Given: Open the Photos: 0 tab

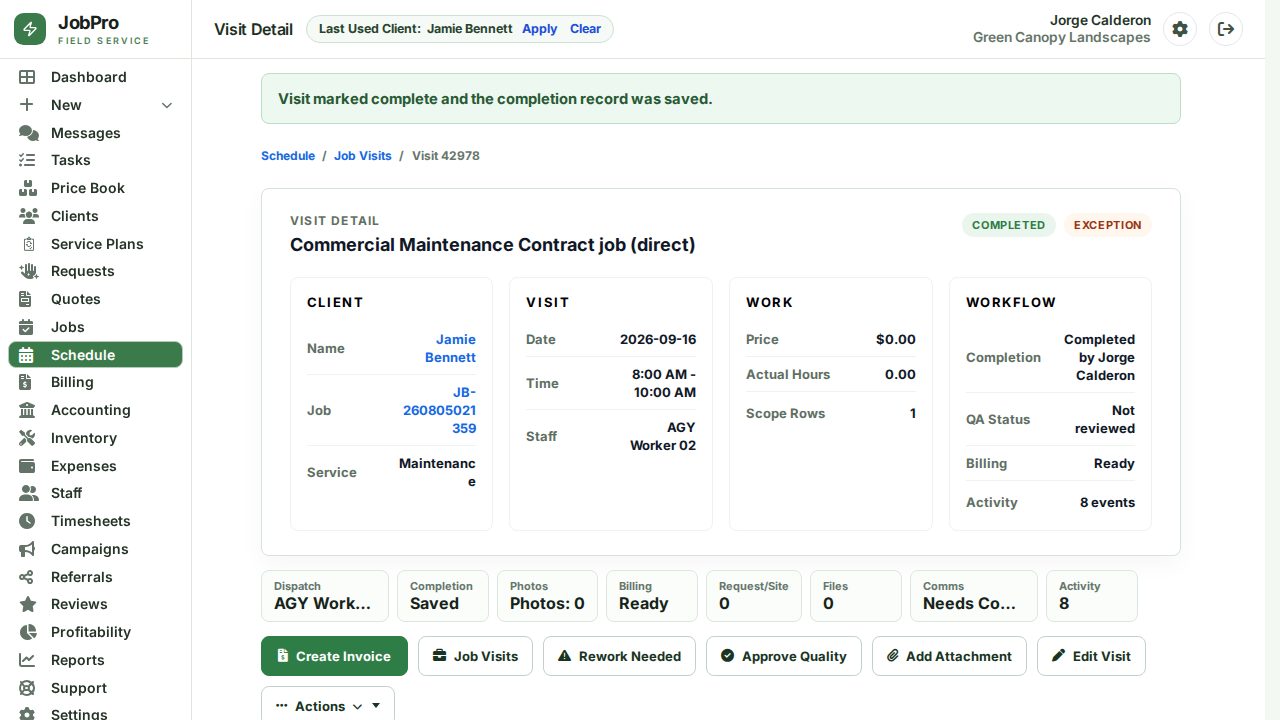Looking at the screenshot, I should pos(547,596).
